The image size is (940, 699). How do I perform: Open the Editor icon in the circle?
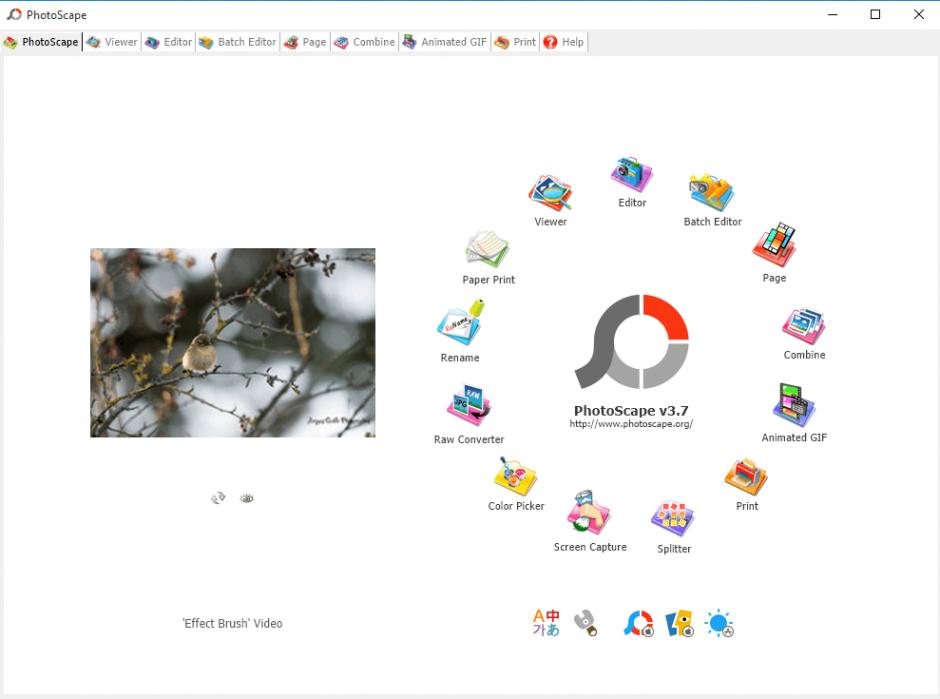(632, 176)
